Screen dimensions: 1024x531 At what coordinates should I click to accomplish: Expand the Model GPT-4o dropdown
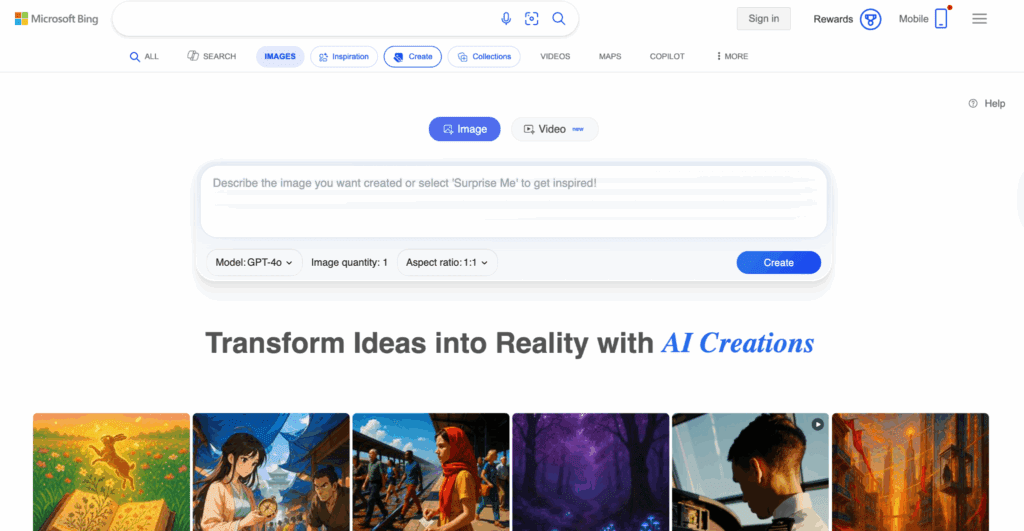pos(254,263)
